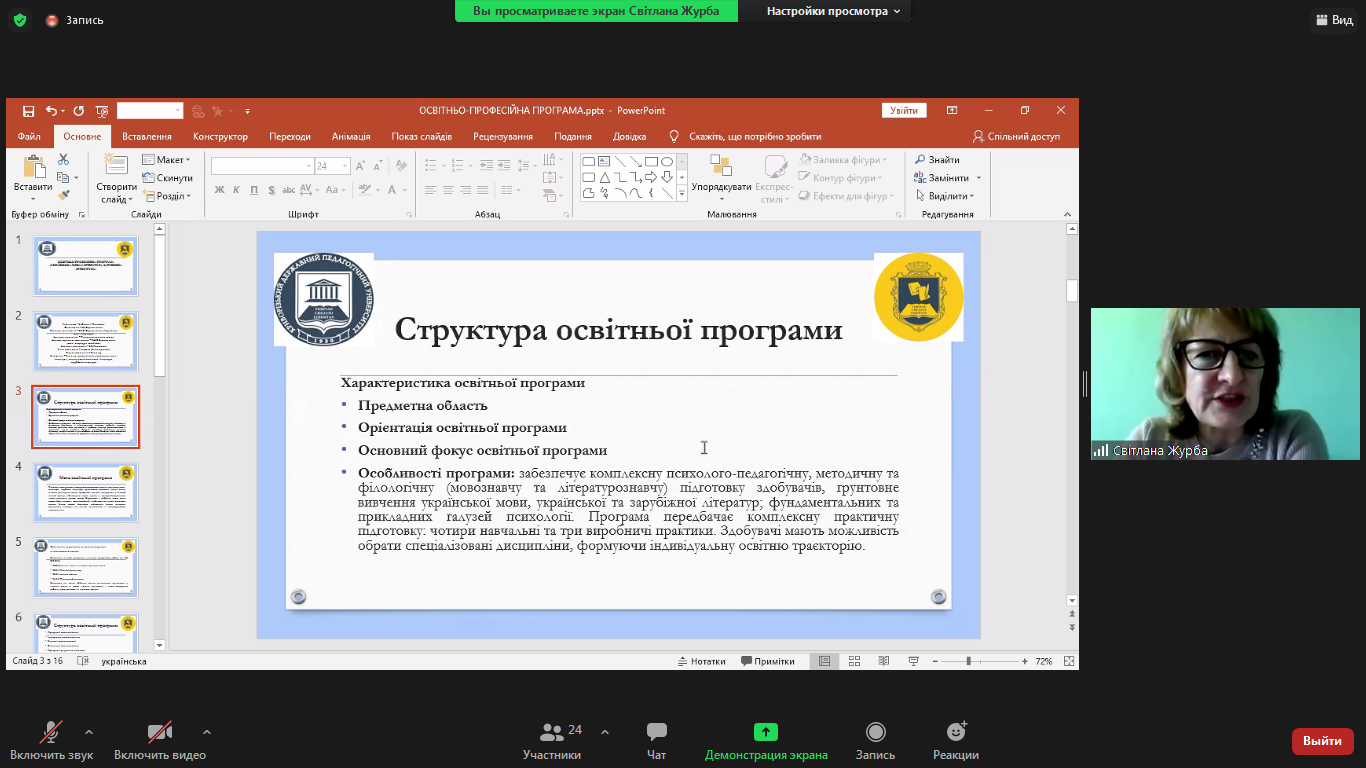Click the Знайти search tool
The width and height of the screenshot is (1366, 768).
click(936, 160)
